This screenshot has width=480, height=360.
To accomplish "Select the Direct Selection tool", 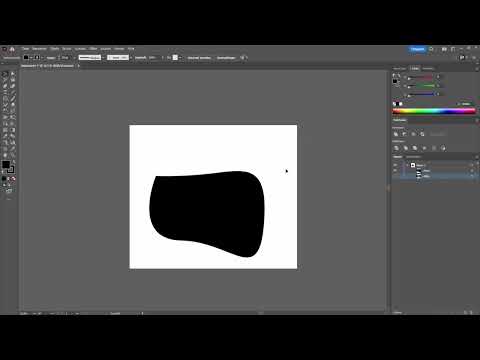I will (x=13, y=74).
